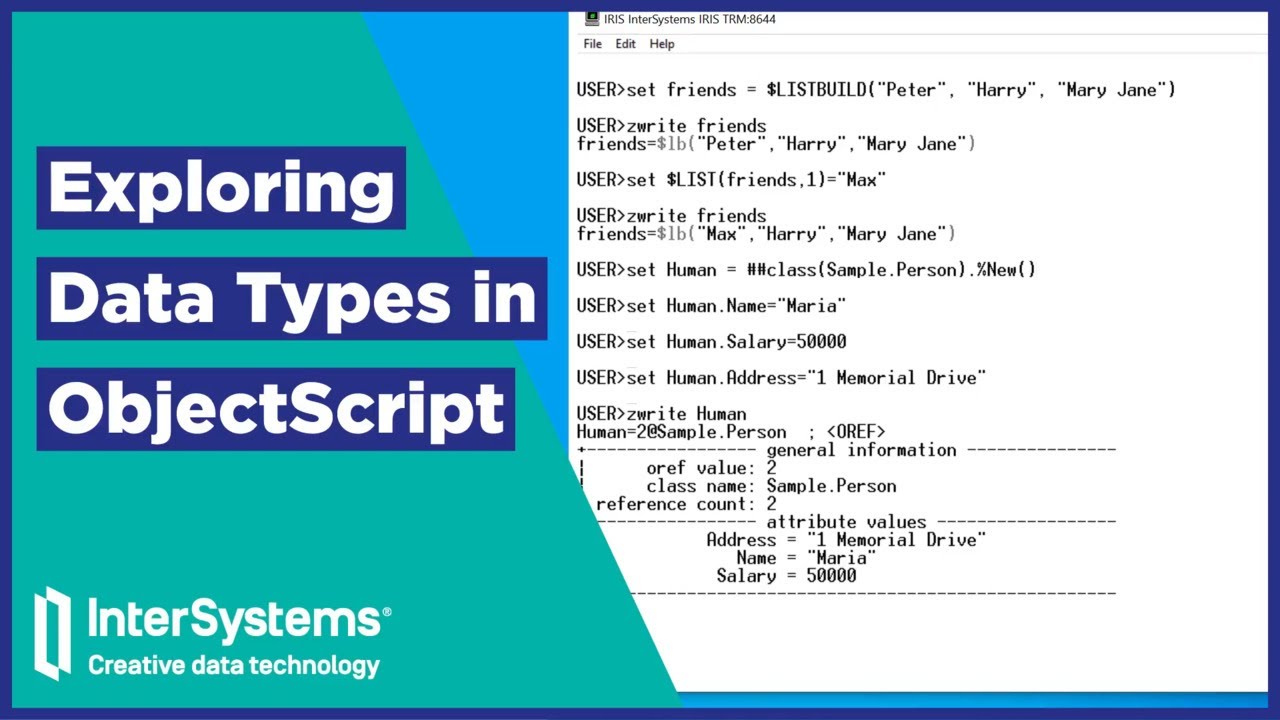1280x720 pixels.
Task: Open the Help menu
Action: tap(662, 44)
